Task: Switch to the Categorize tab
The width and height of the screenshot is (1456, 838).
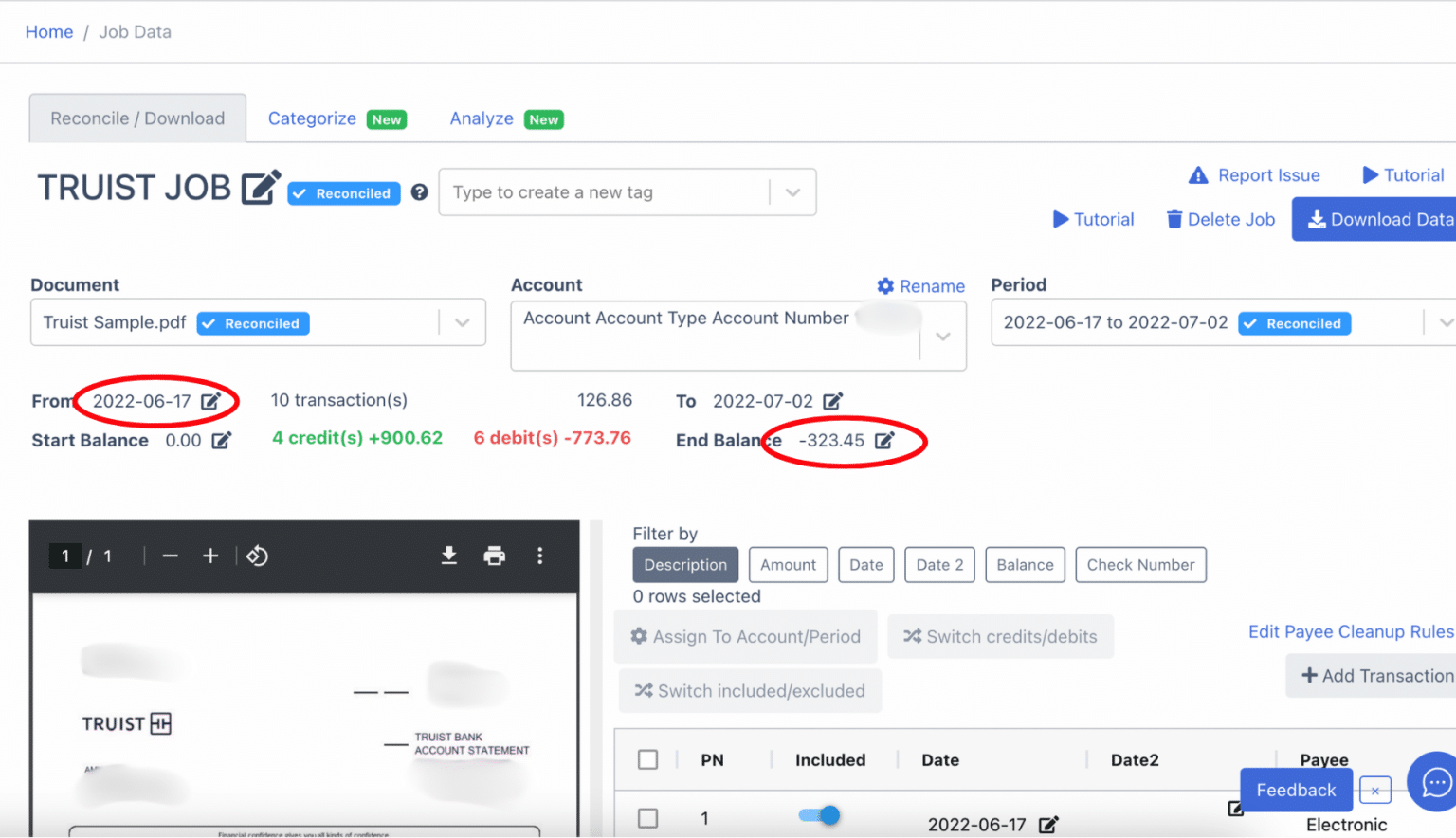Action: tap(312, 118)
